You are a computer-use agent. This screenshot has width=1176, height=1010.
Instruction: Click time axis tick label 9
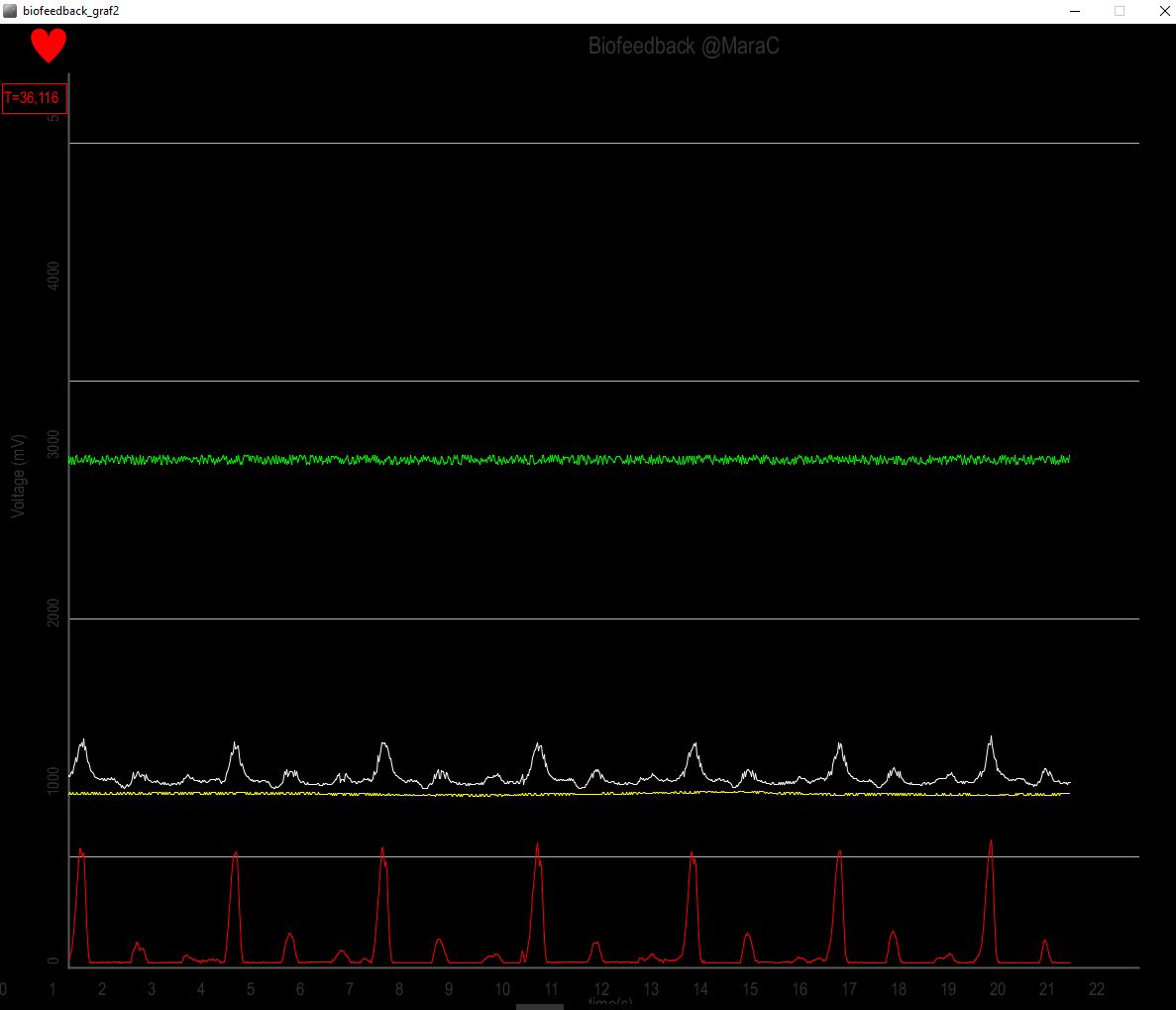[x=449, y=989]
